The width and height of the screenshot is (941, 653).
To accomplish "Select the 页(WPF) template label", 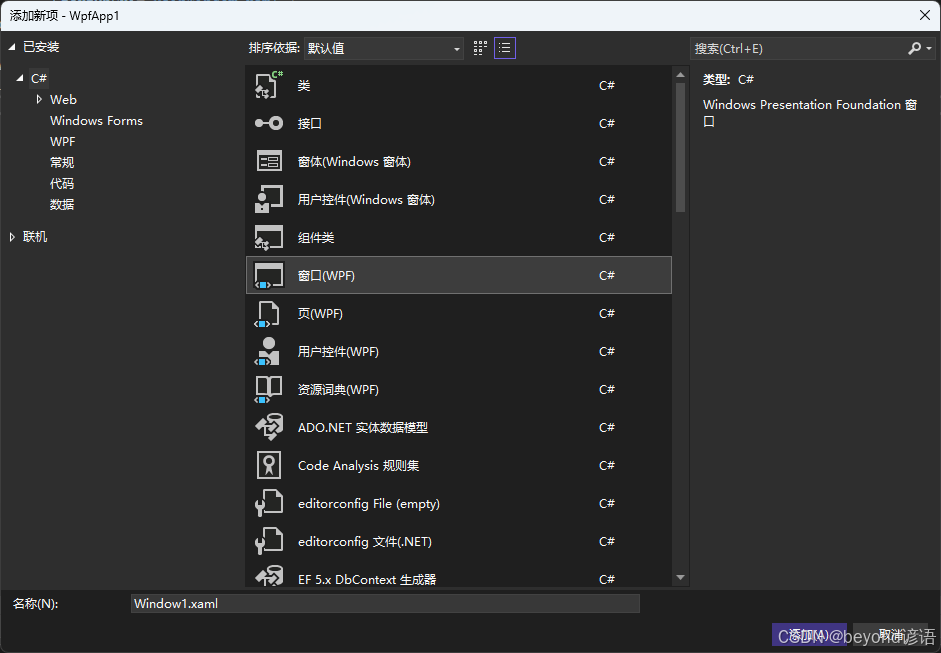I will [x=320, y=314].
